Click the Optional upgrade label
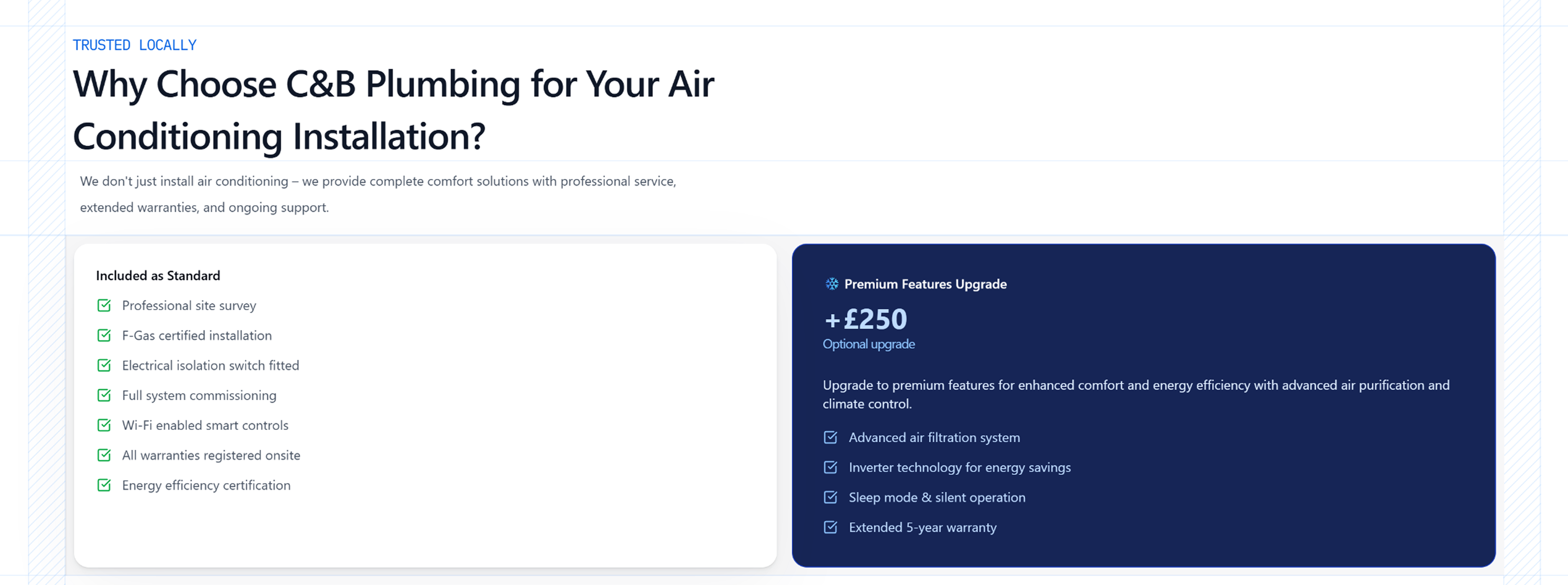Viewport: 1568px width, 585px height. [x=869, y=344]
